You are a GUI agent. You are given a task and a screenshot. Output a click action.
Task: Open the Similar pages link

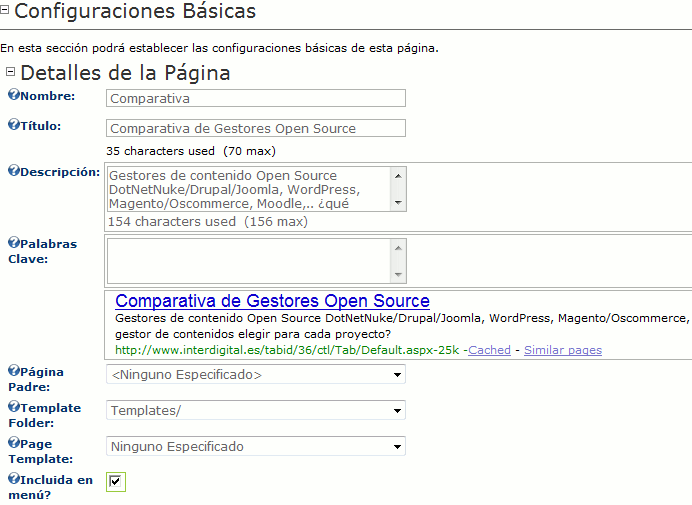pyautogui.click(x=563, y=350)
